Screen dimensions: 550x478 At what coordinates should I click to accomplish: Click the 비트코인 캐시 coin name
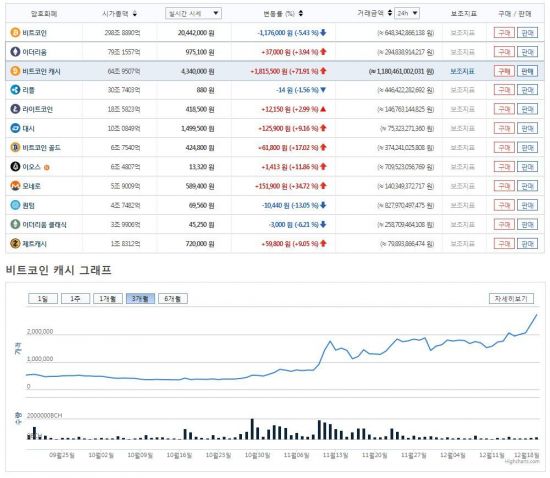click(x=41, y=71)
